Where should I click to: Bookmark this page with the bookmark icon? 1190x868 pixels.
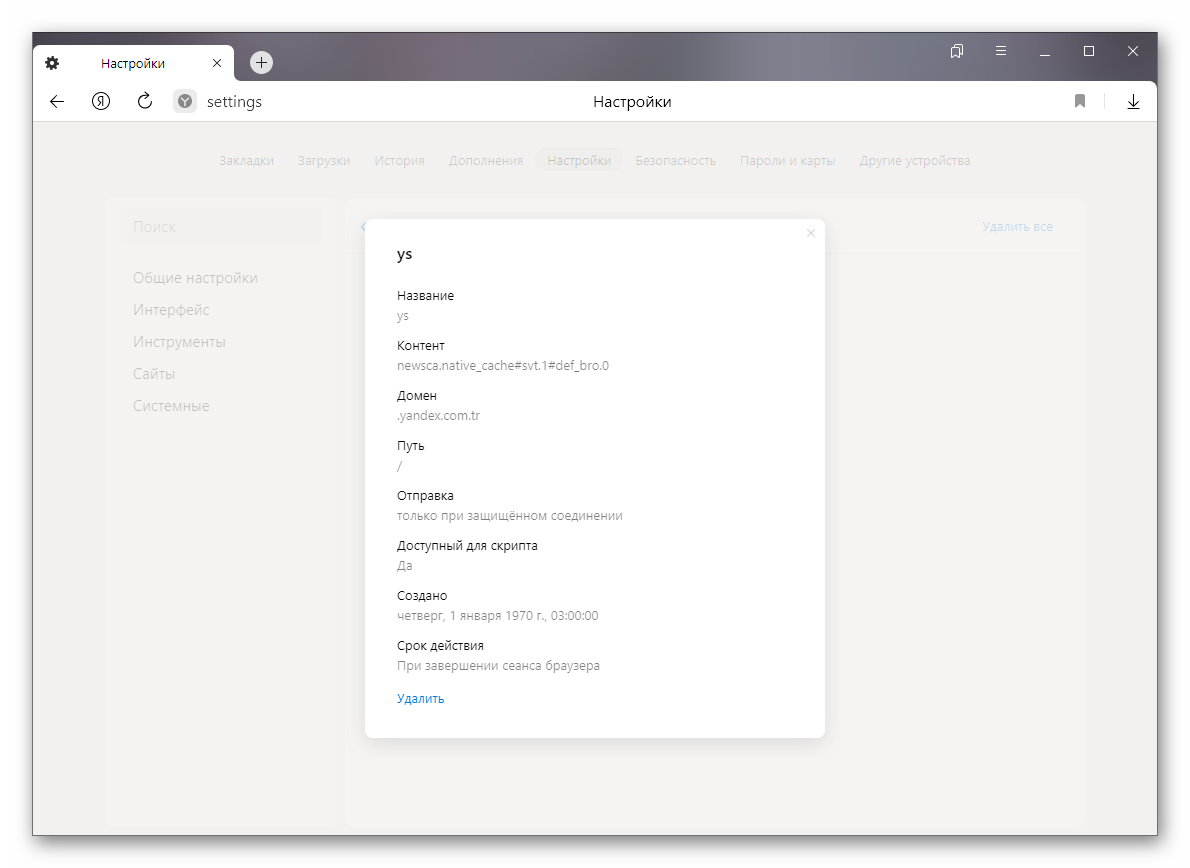click(1080, 101)
